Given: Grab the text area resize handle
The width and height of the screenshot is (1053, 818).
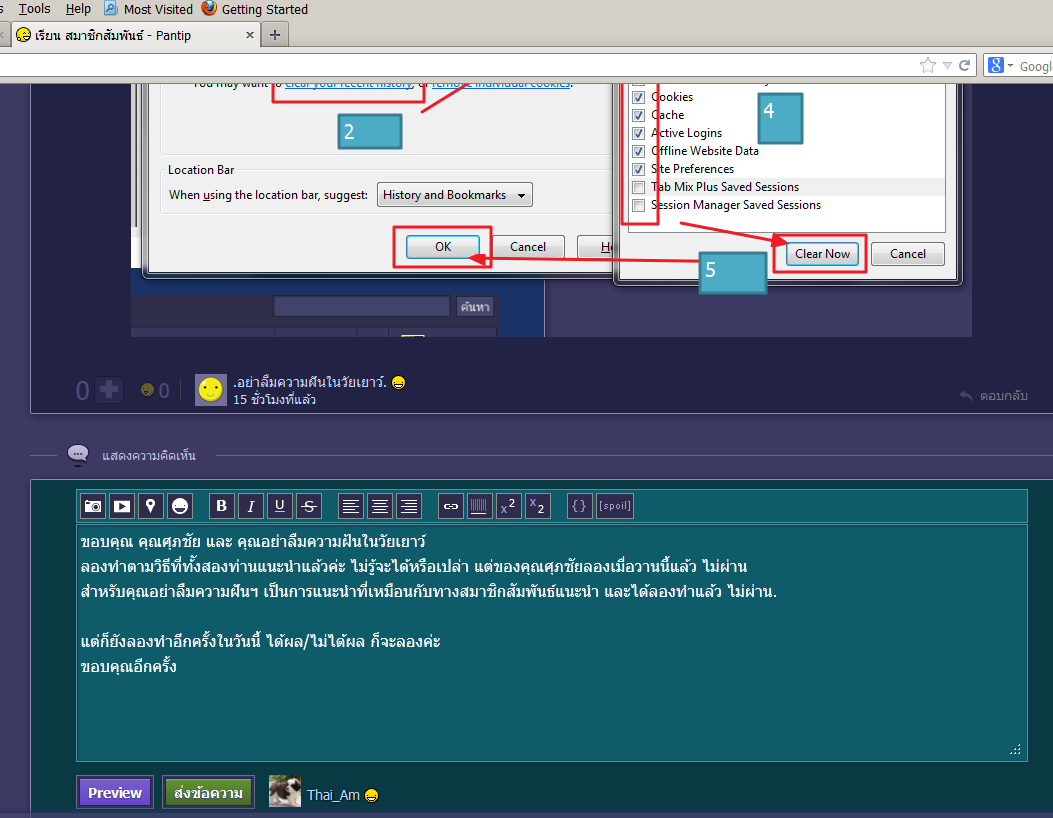Looking at the screenshot, I should (x=1015, y=749).
